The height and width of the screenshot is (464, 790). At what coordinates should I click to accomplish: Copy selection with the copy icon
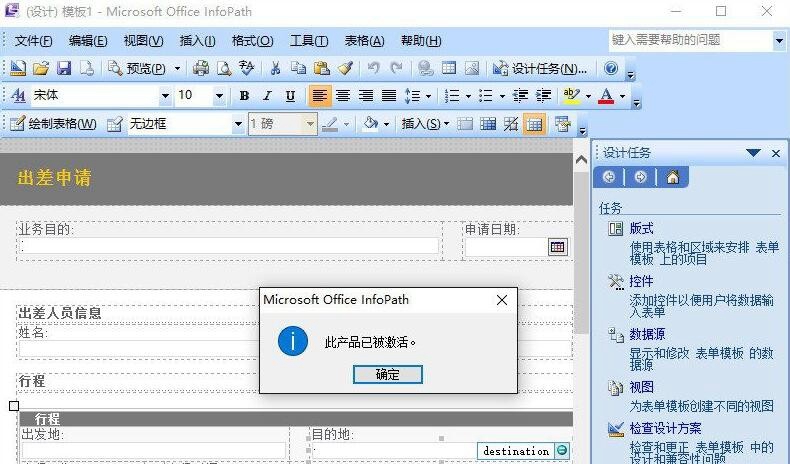pos(298,68)
